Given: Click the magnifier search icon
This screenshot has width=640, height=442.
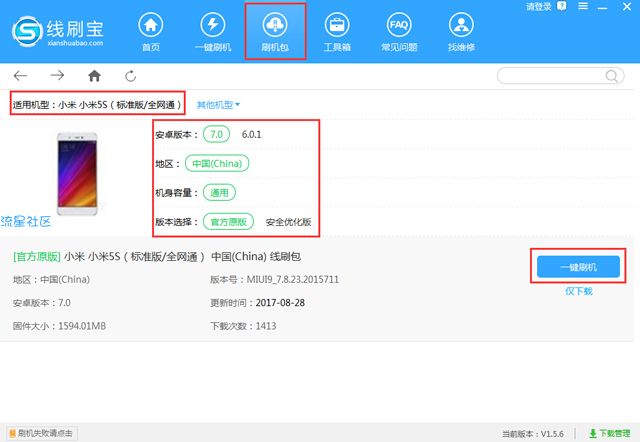Looking at the screenshot, I should [611, 76].
